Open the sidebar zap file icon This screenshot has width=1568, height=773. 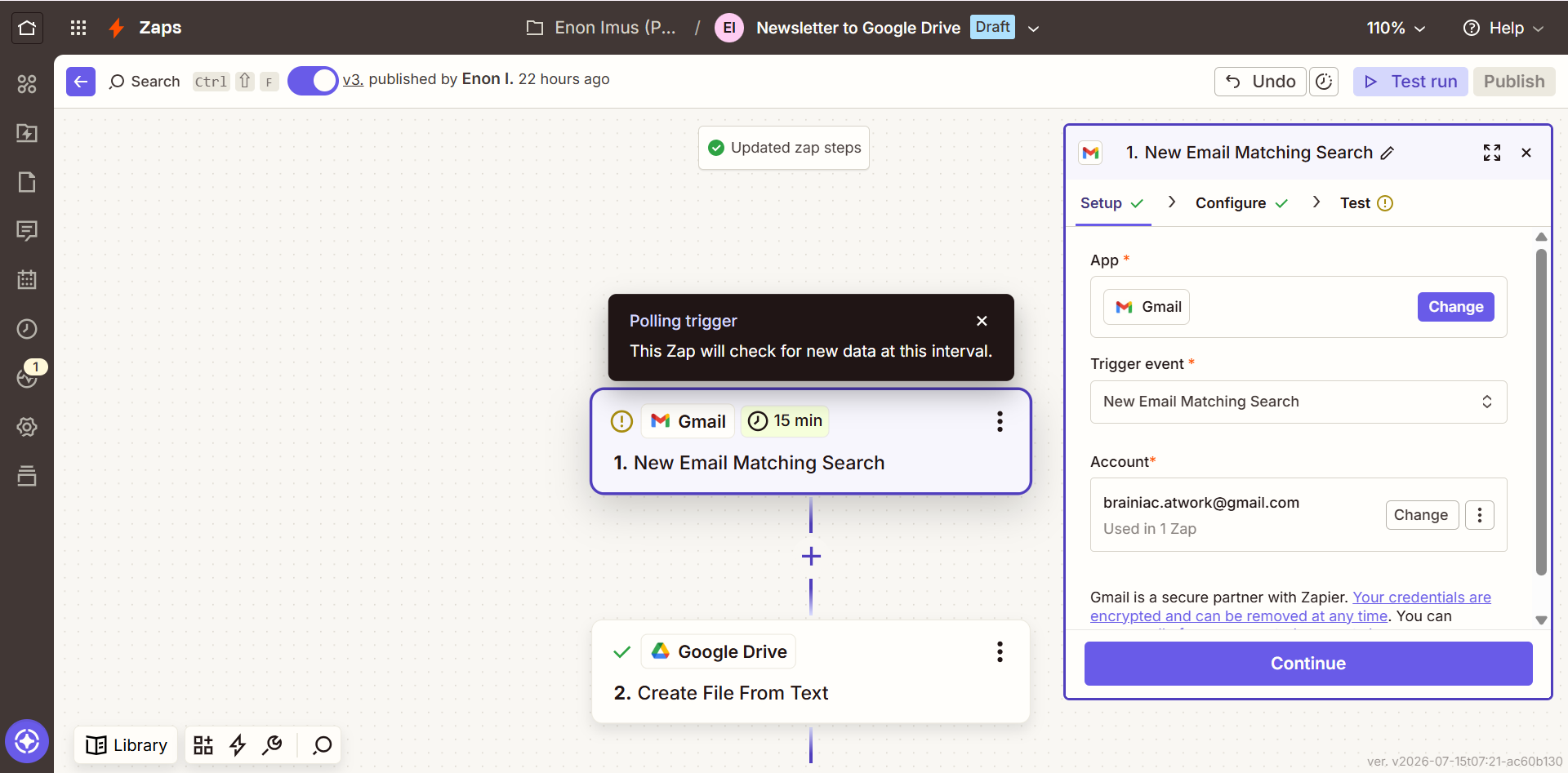pyautogui.click(x=27, y=133)
